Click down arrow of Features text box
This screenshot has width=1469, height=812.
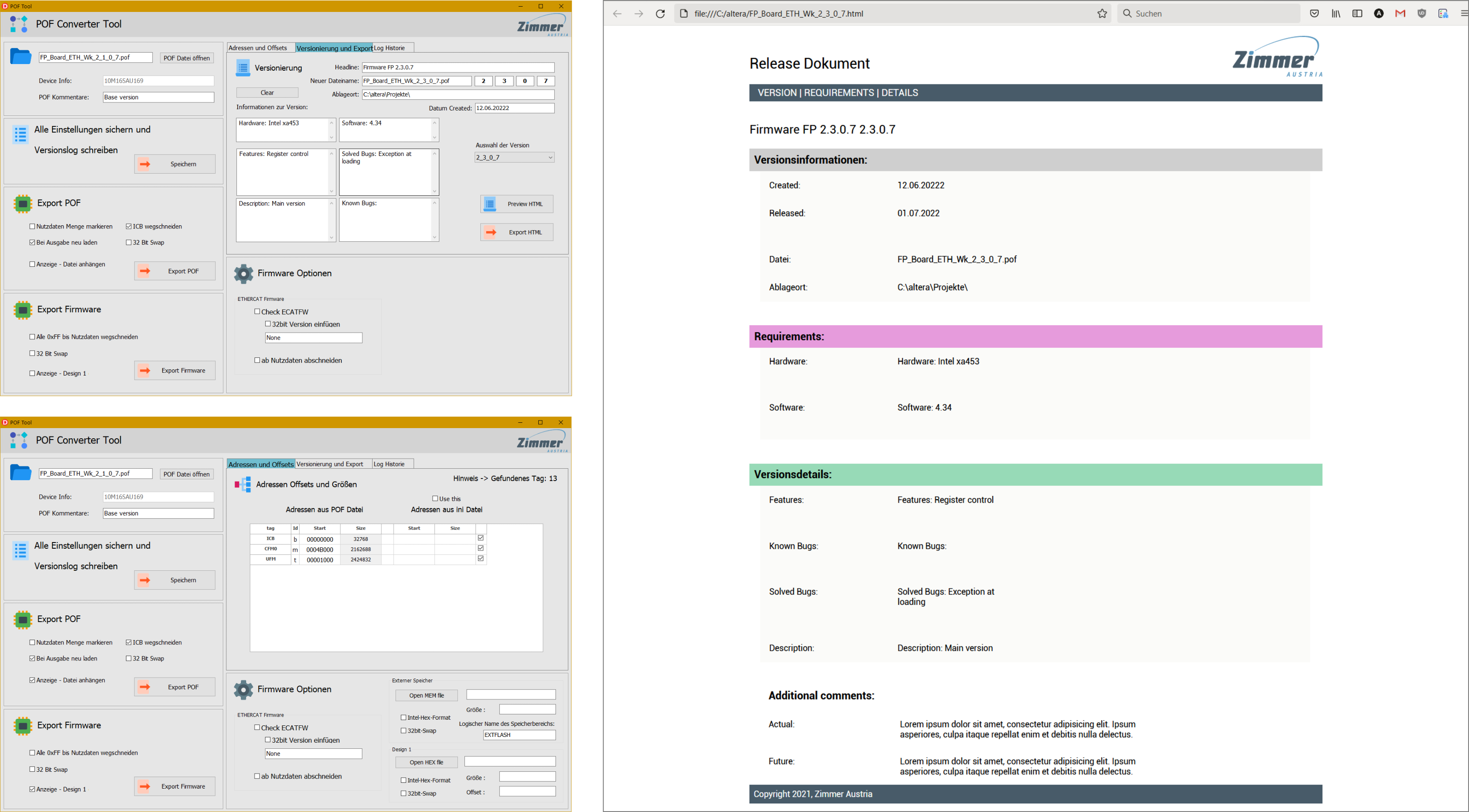[331, 191]
